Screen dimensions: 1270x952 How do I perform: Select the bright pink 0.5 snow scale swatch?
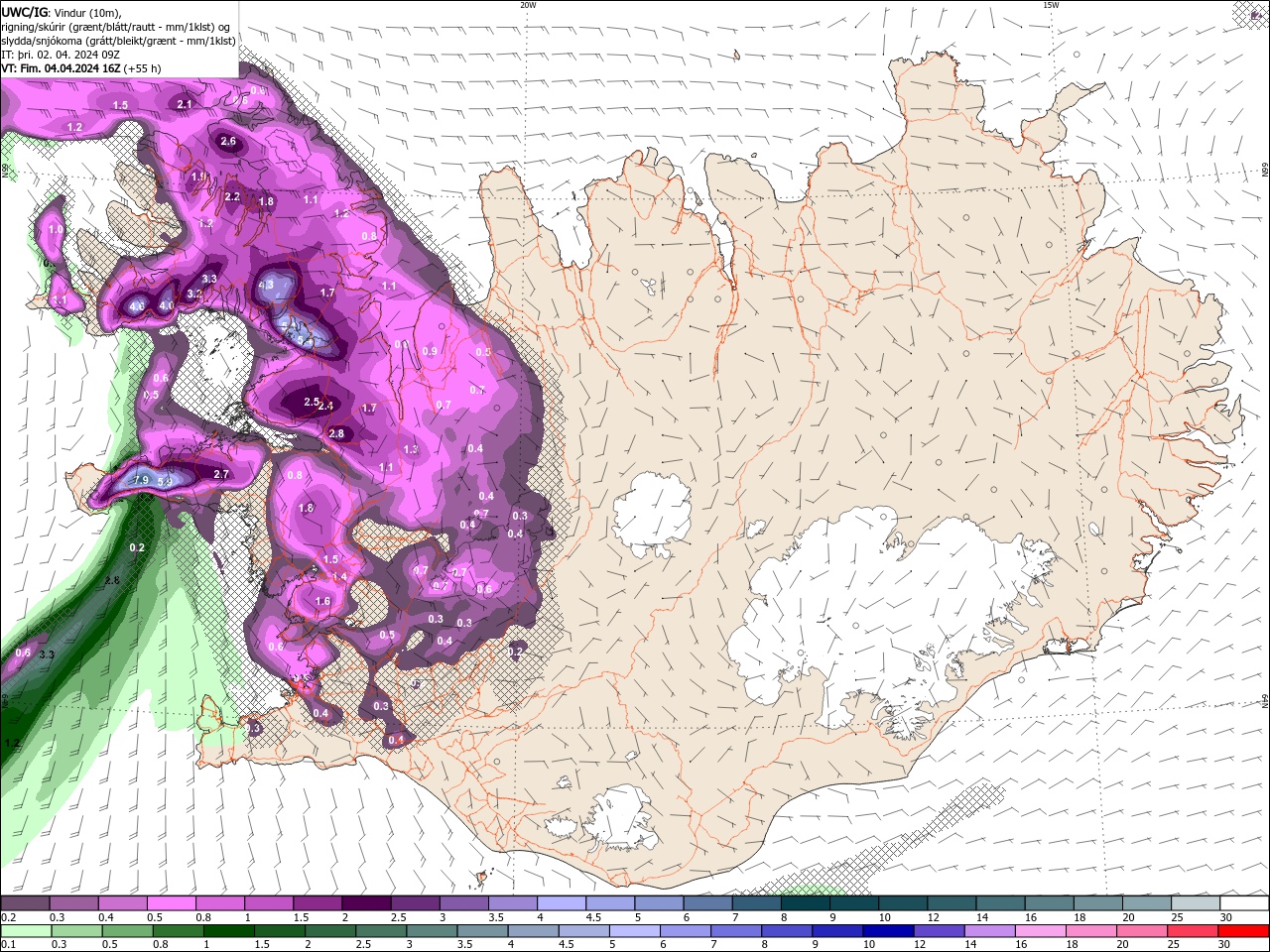coord(171,902)
